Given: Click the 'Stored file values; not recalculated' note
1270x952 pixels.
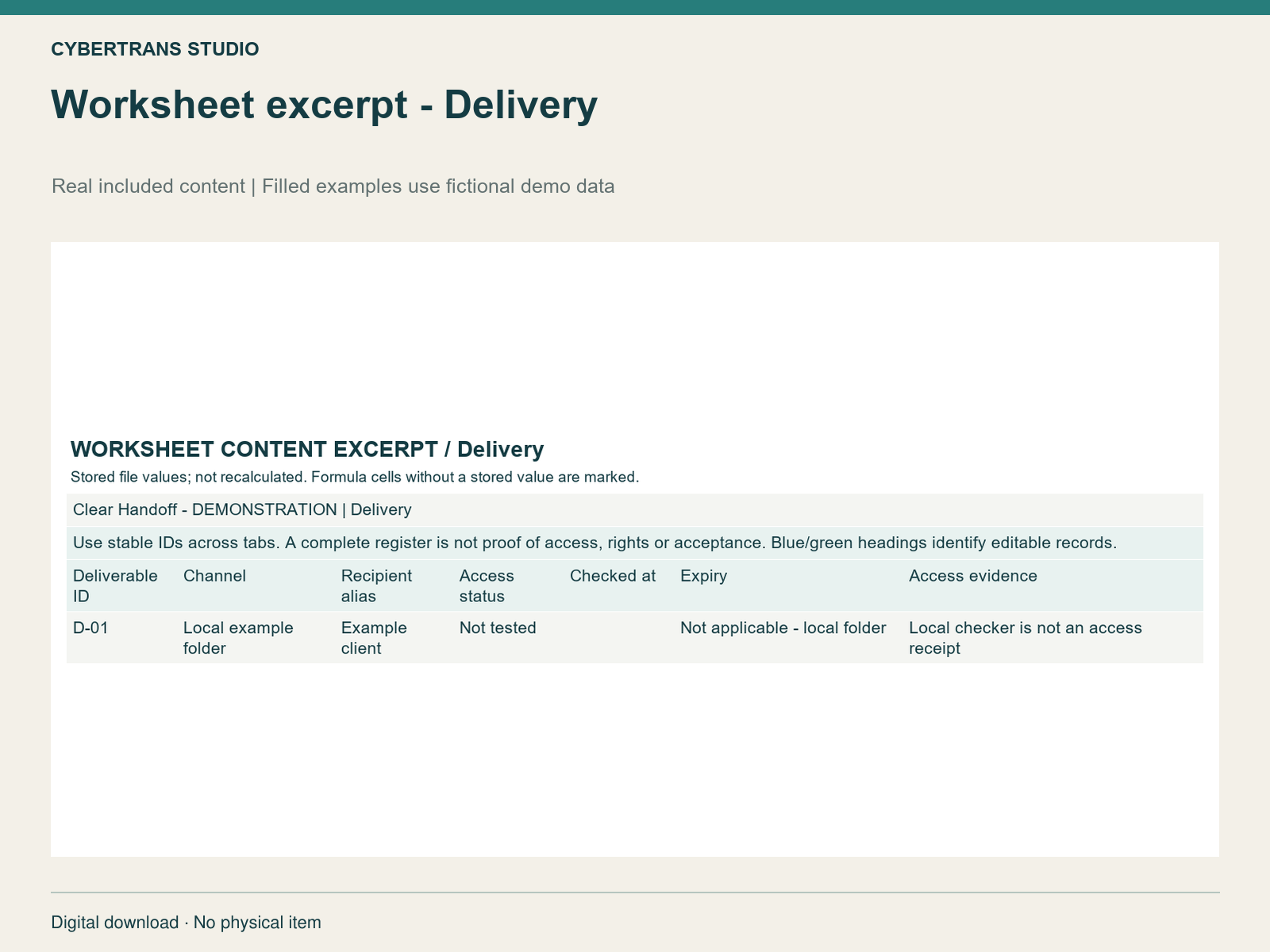Looking at the screenshot, I should tap(355, 478).
